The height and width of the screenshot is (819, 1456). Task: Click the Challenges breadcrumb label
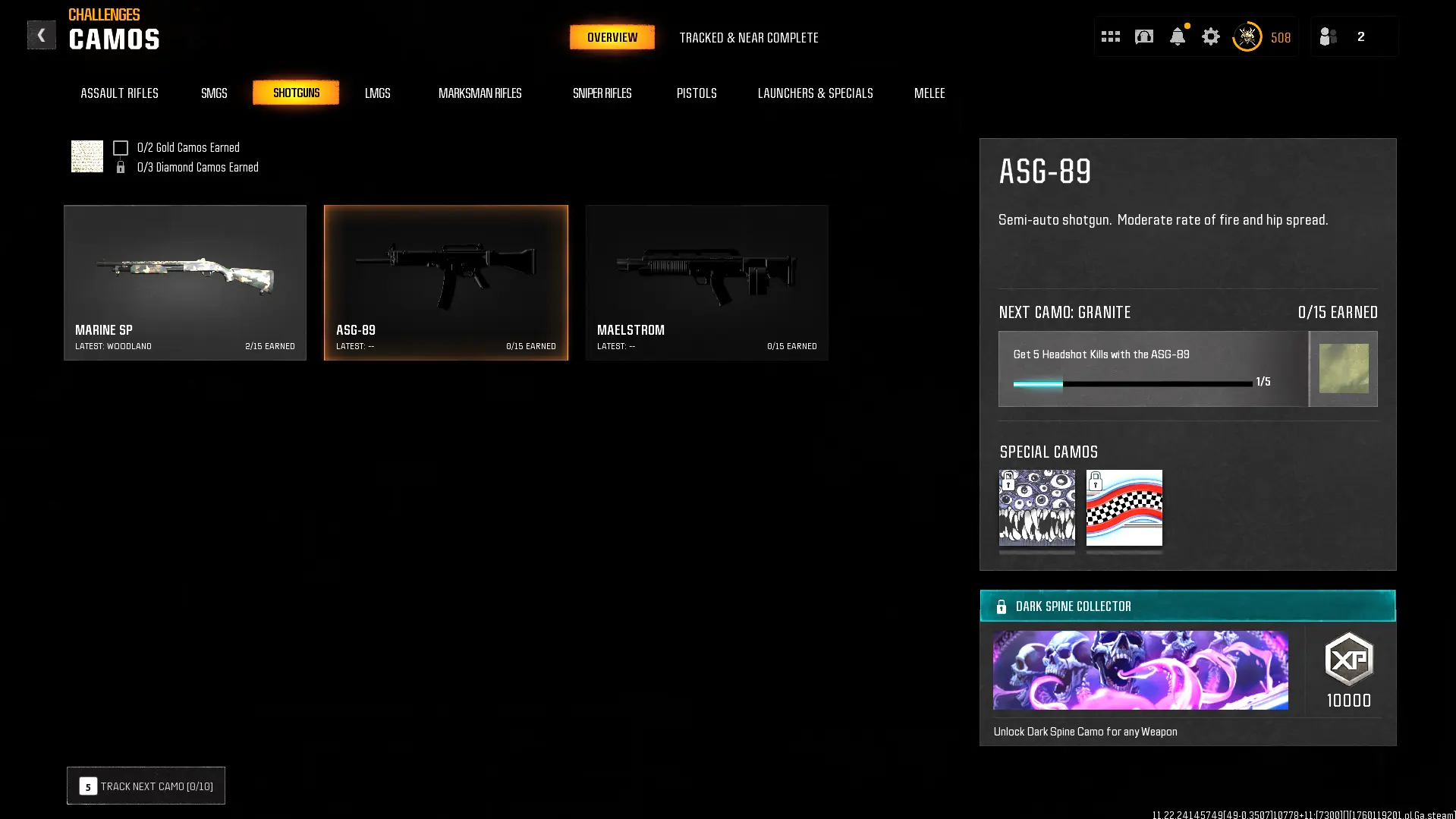(104, 14)
